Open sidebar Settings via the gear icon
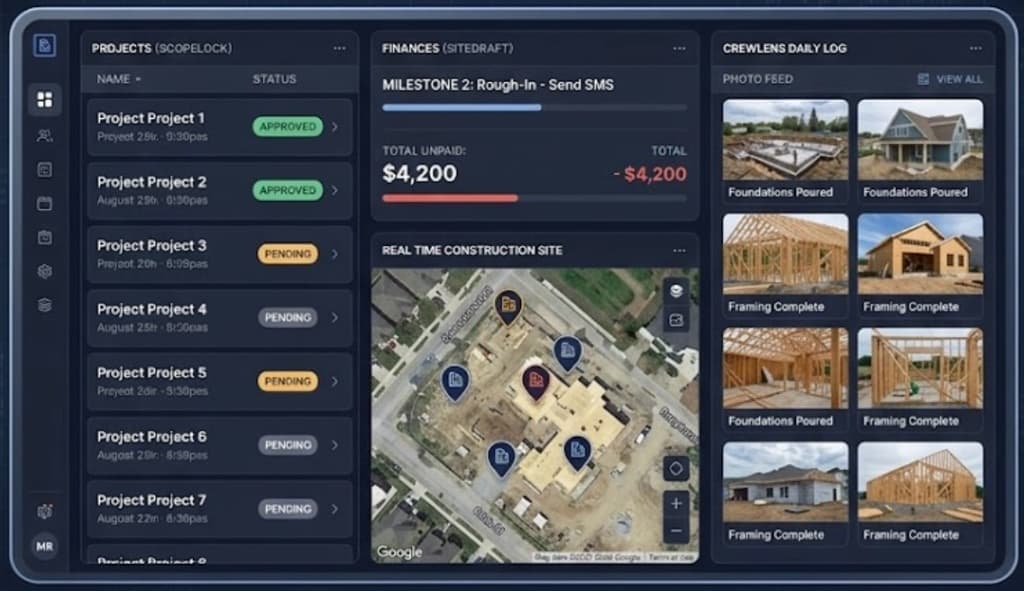The image size is (1024, 591). click(44, 271)
